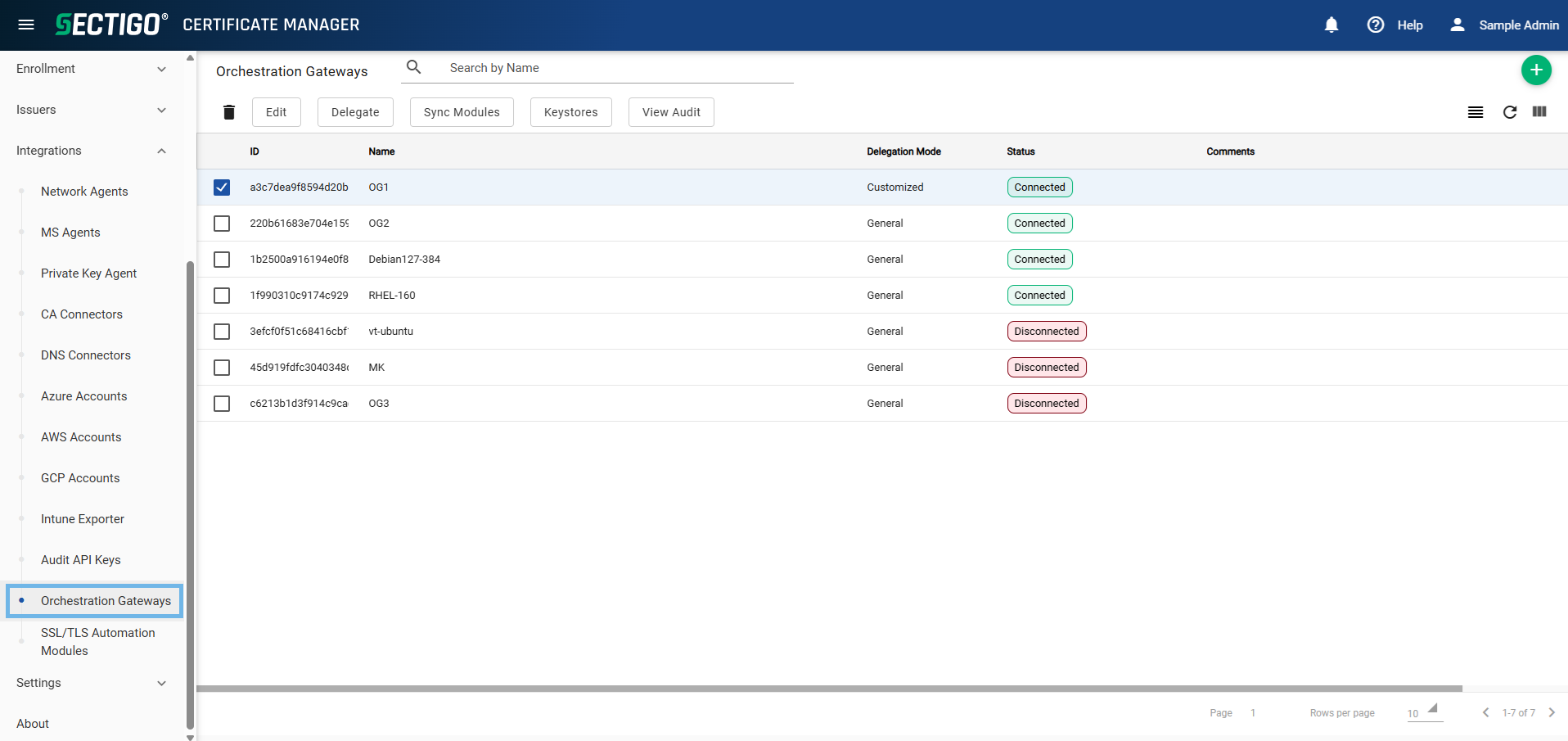Sort by the ID column header

[255, 151]
